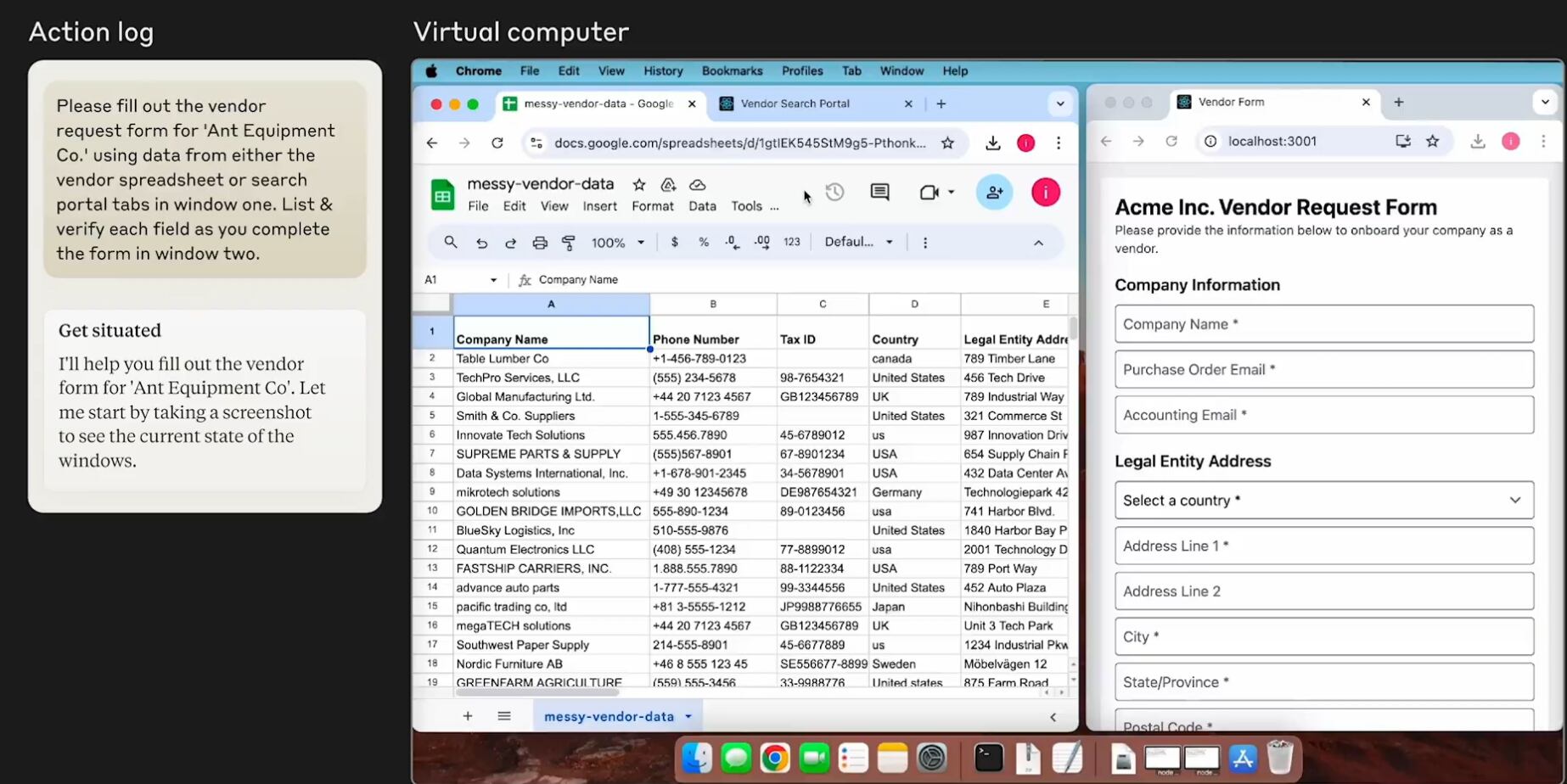Select the paint format tool
Screen dimensions: 1567x784
(568, 243)
